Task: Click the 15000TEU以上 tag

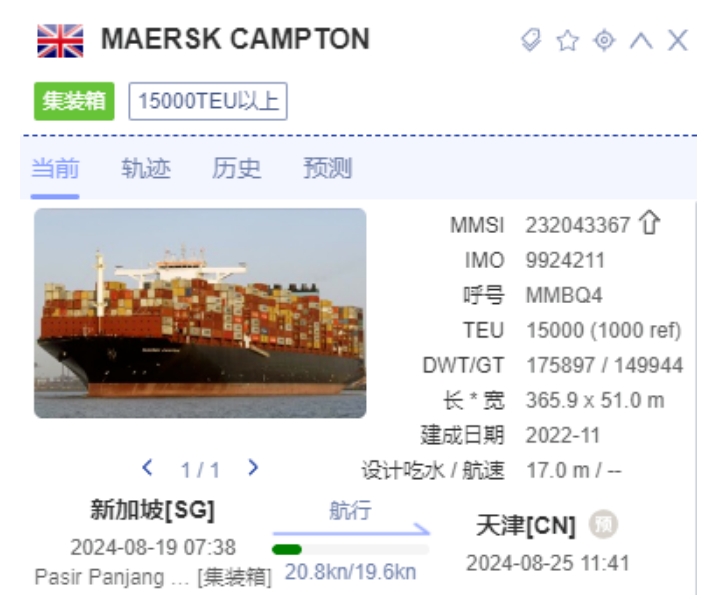Action: (208, 101)
